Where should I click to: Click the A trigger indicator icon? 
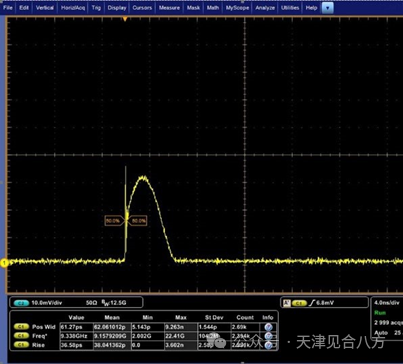(x=287, y=303)
